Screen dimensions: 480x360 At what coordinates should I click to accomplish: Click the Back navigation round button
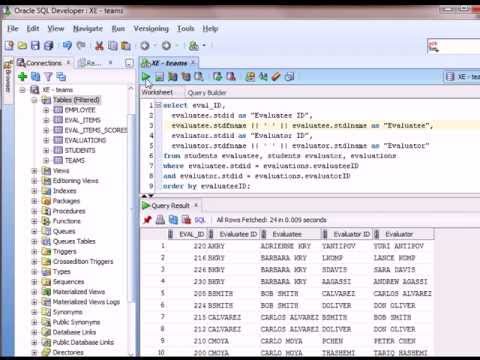coord(145,45)
